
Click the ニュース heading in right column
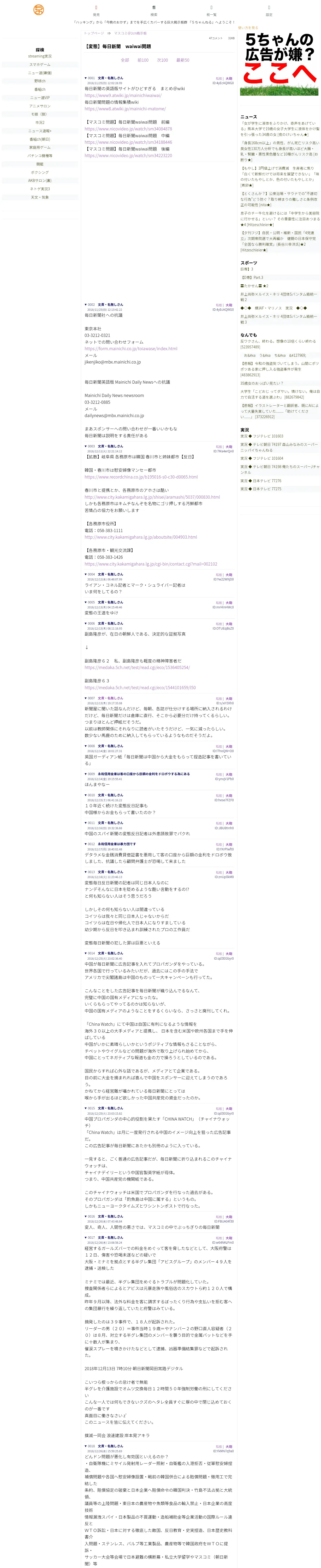[x=249, y=117]
